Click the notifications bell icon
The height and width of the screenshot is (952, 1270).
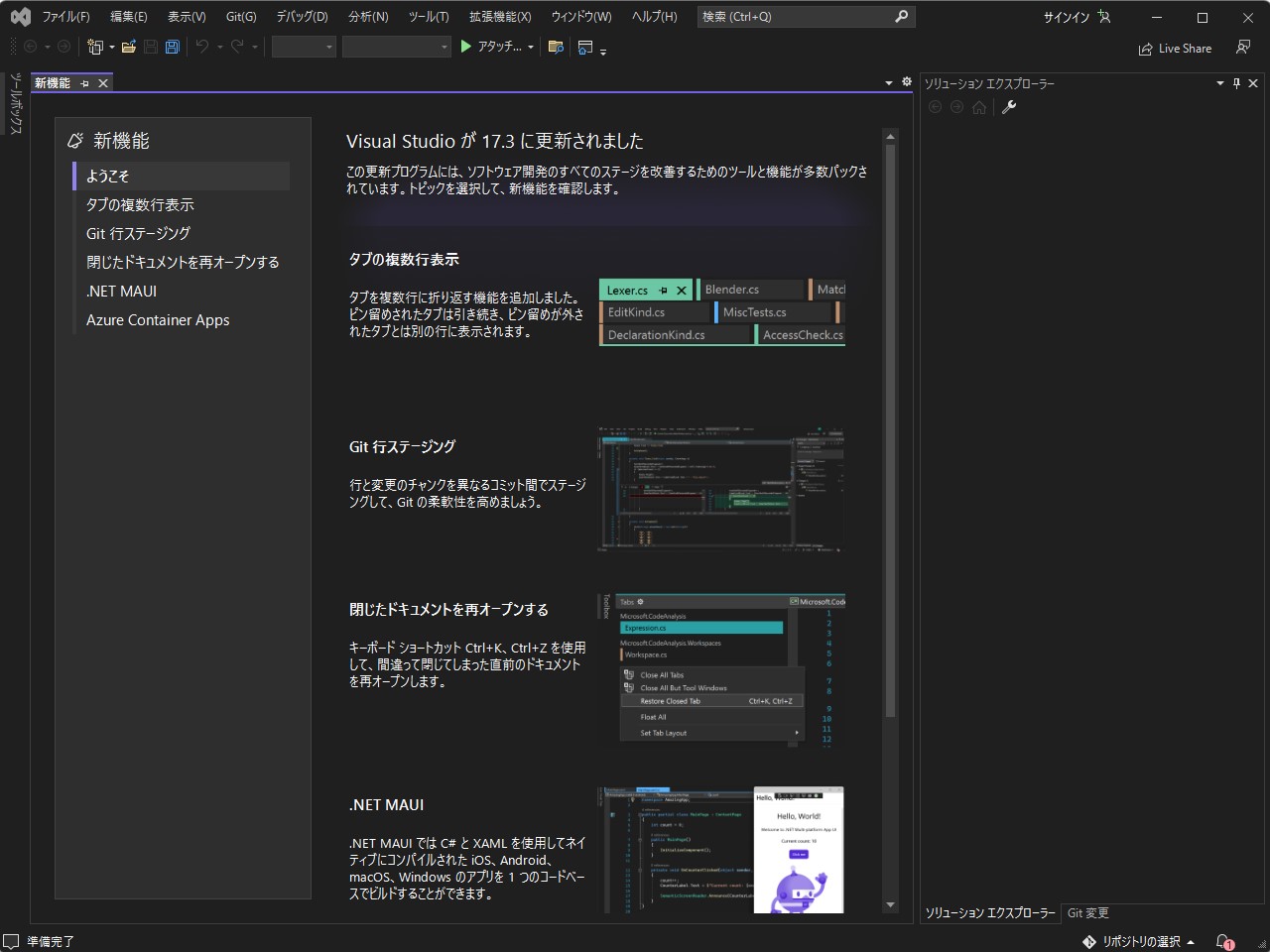[x=1224, y=941]
